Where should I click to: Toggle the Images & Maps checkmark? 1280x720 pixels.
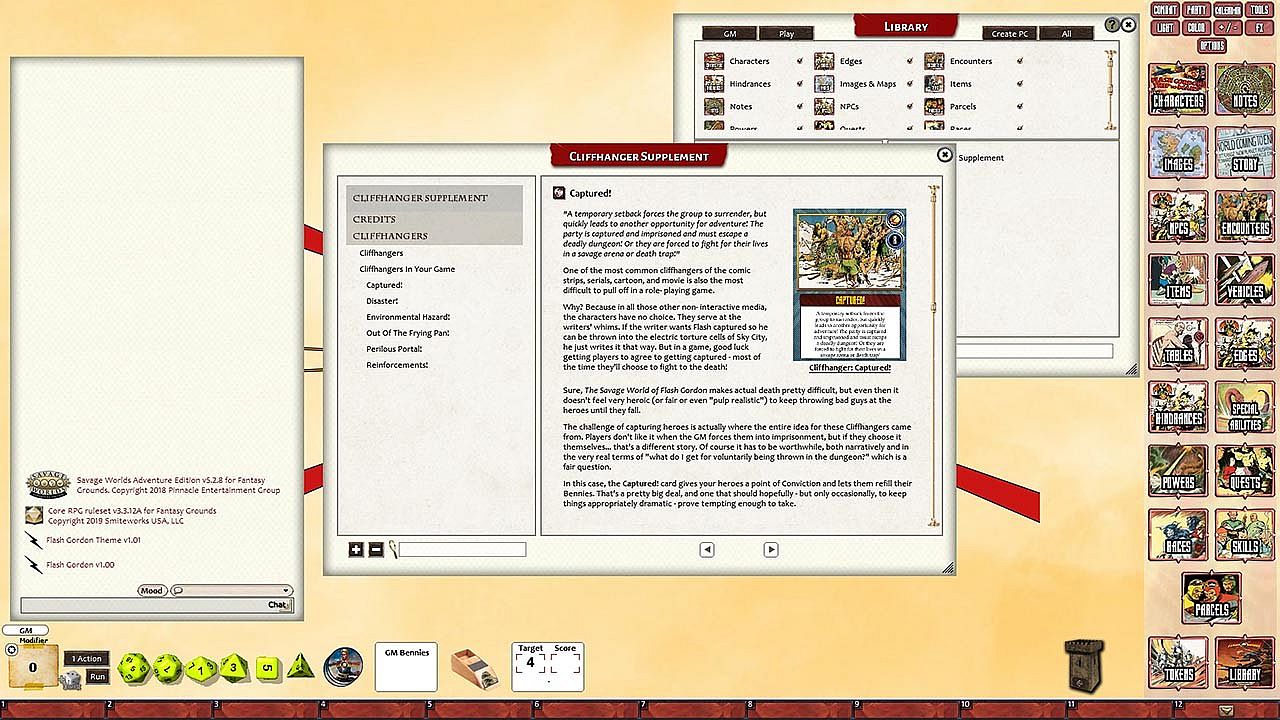pos(909,84)
